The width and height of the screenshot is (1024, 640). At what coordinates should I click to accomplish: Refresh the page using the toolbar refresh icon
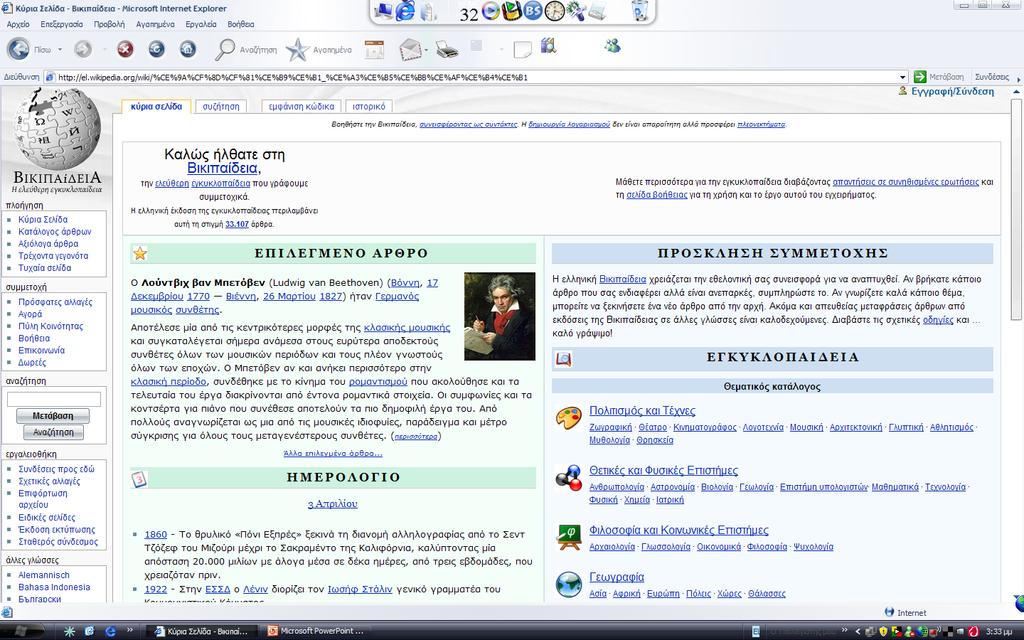click(156, 49)
